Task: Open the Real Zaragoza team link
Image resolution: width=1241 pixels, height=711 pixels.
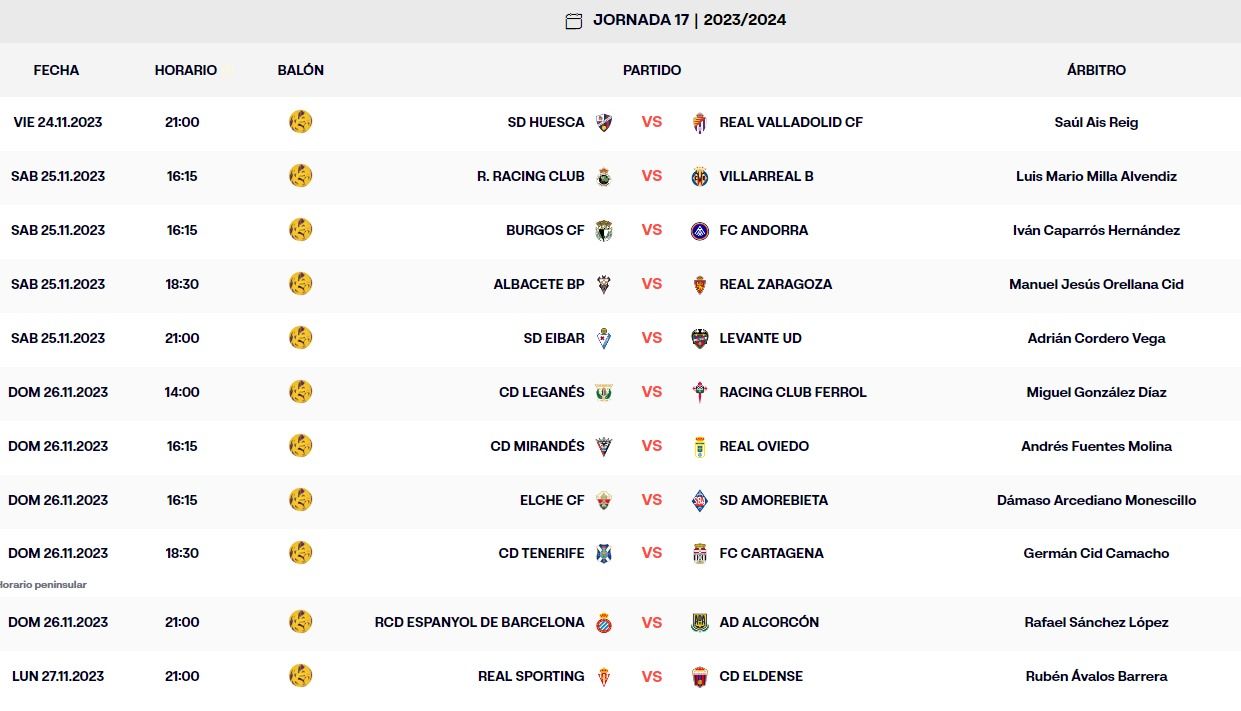Action: [775, 284]
